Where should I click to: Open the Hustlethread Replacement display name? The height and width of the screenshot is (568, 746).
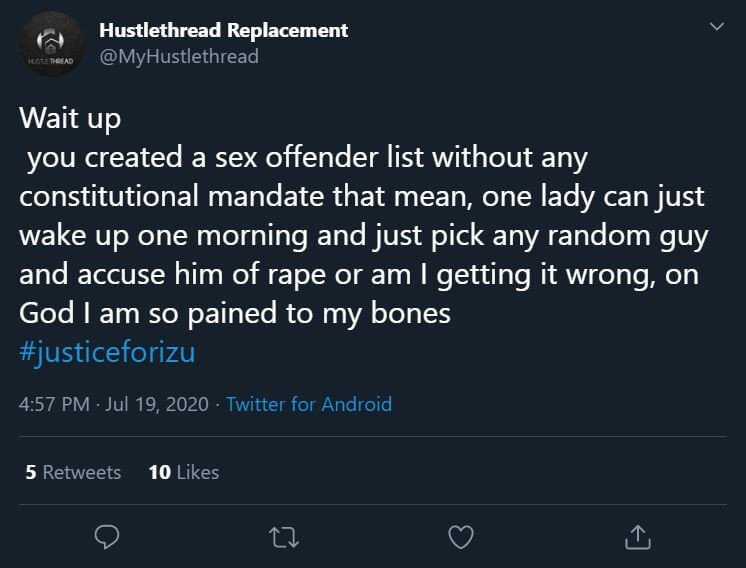[x=224, y=30]
